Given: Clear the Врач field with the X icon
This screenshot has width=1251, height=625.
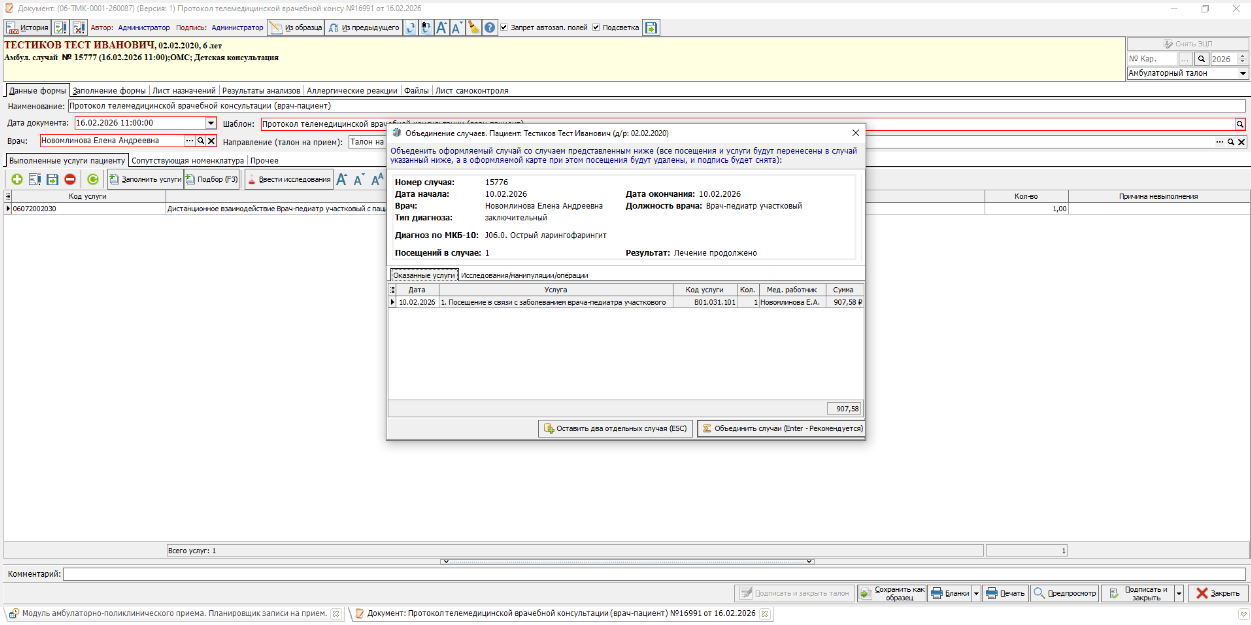Looking at the screenshot, I should [211, 141].
